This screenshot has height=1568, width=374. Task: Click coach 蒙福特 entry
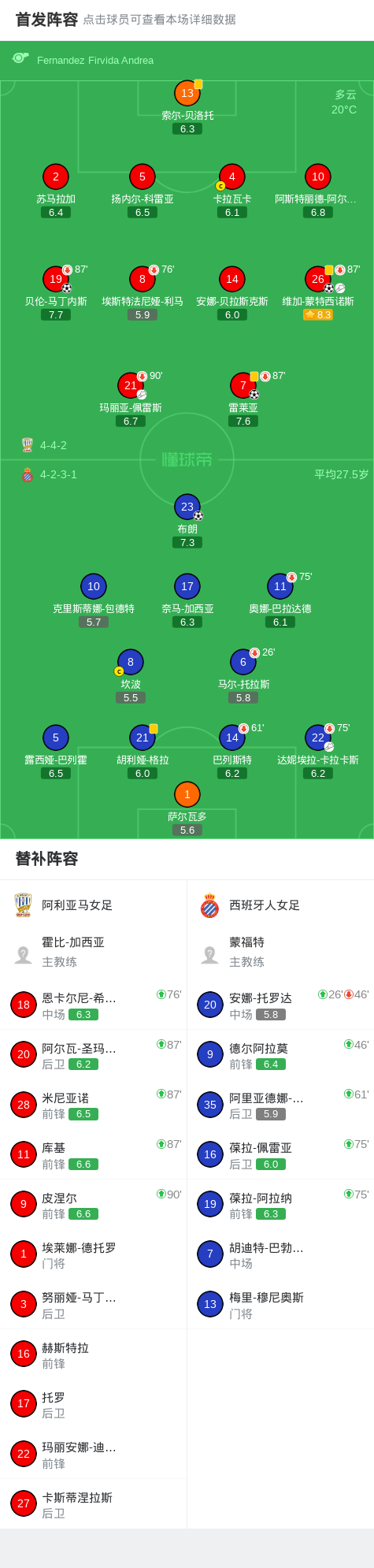coord(280,952)
